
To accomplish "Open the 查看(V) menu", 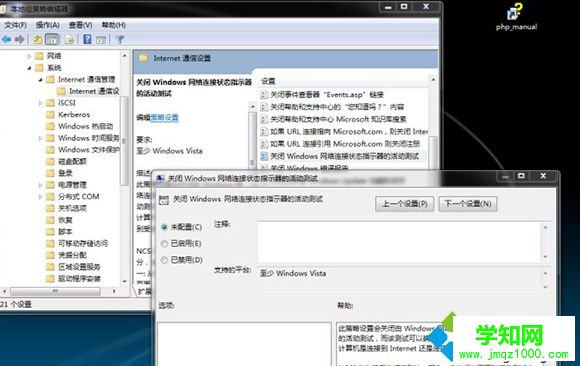I will pos(81,25).
